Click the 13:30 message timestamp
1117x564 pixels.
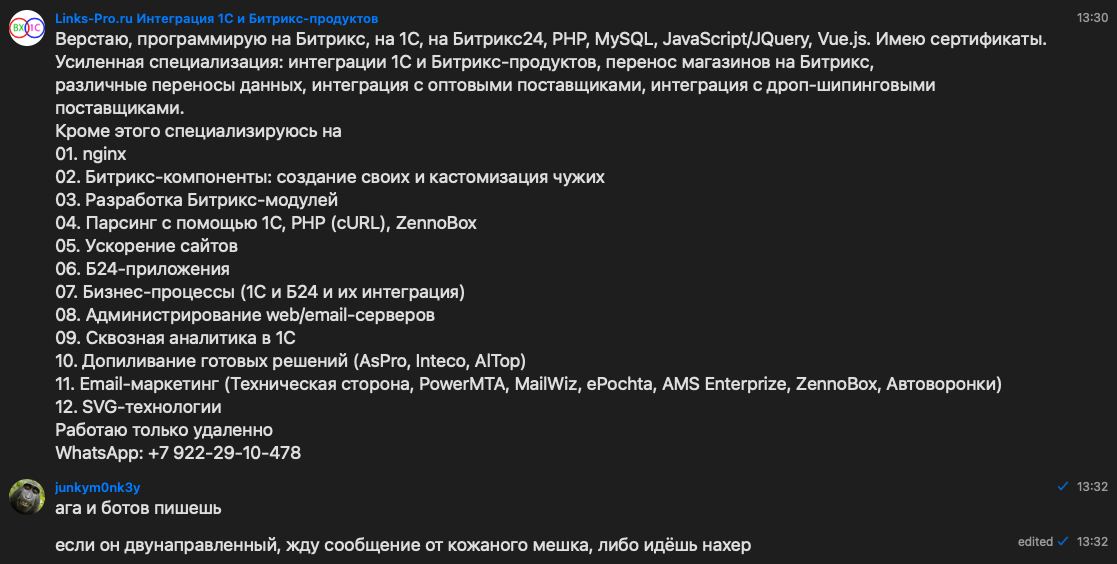pyautogui.click(x=1092, y=18)
